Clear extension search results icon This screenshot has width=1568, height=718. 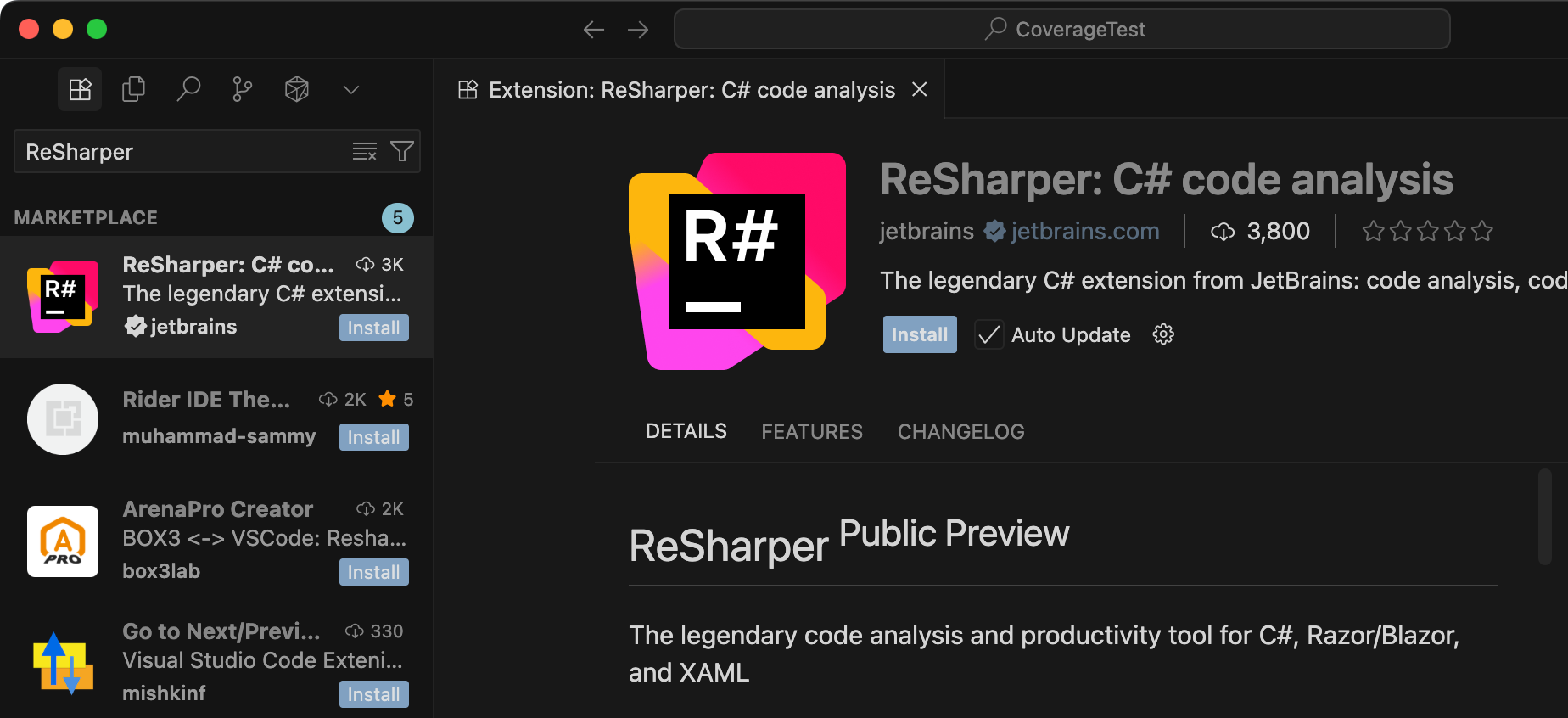(364, 152)
